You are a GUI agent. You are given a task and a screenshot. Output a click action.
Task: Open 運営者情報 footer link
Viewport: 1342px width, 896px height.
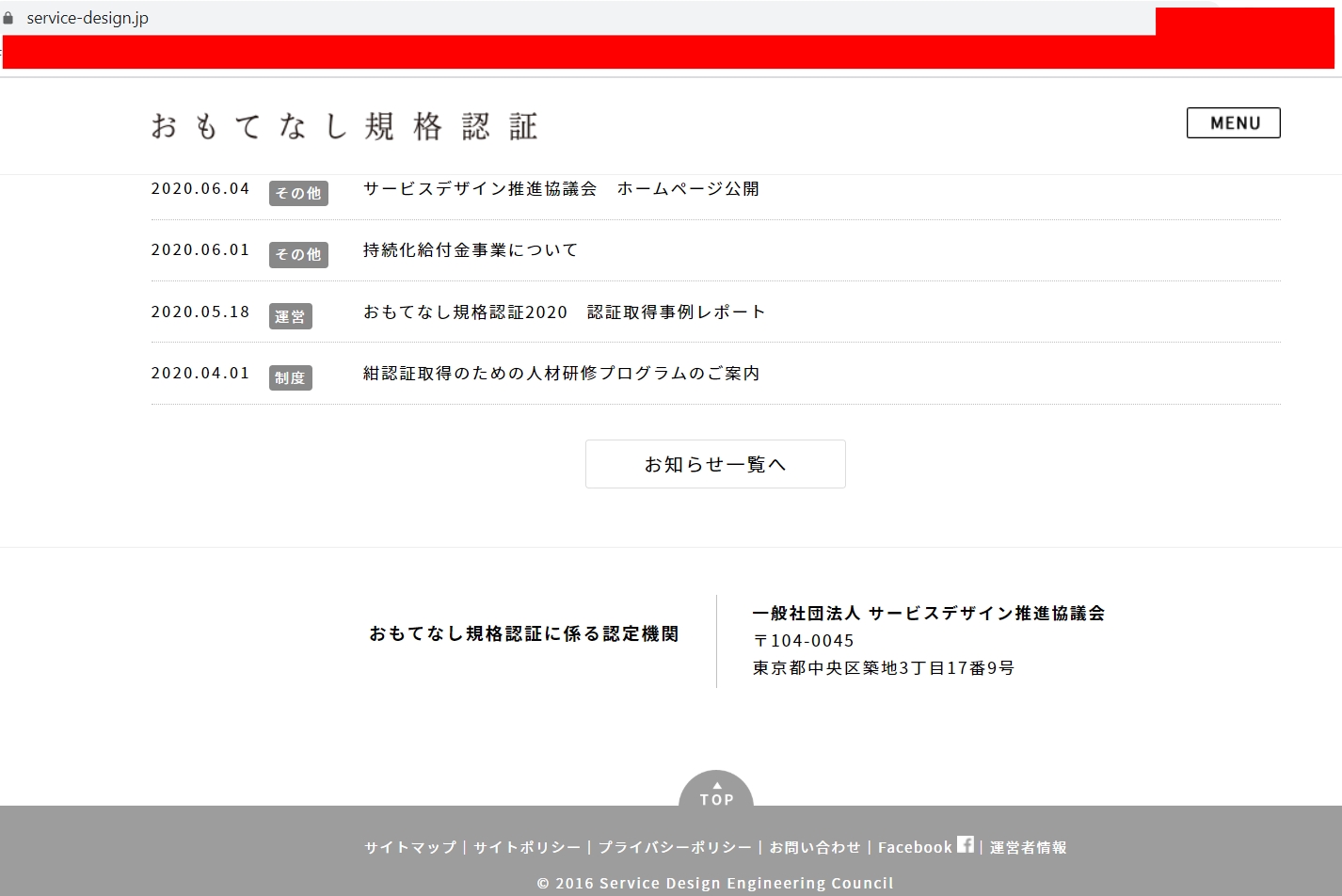(1028, 847)
